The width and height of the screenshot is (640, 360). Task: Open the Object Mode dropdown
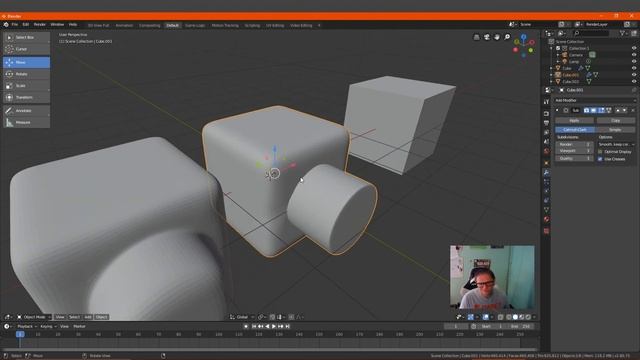coord(34,317)
